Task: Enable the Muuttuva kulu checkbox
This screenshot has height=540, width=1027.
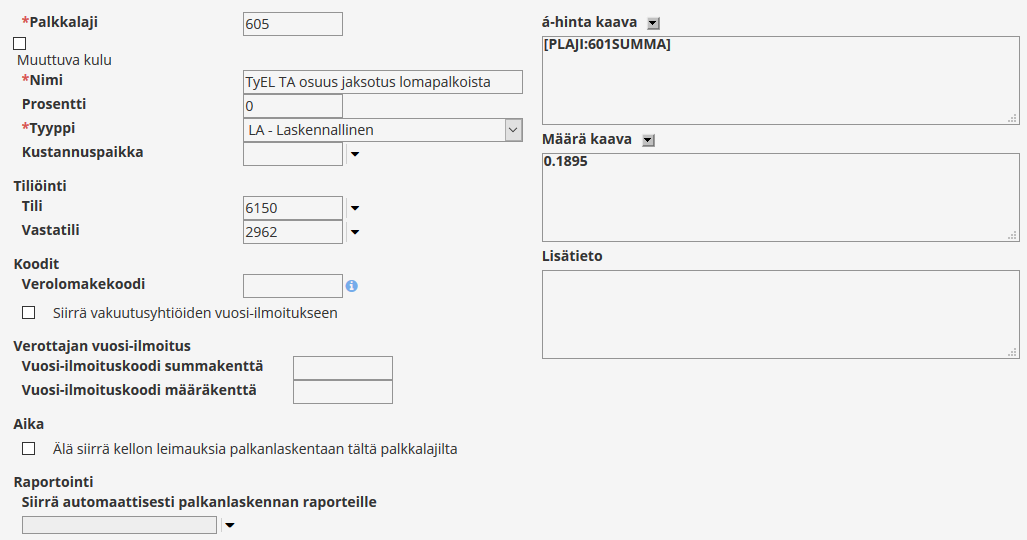Action: point(19,44)
